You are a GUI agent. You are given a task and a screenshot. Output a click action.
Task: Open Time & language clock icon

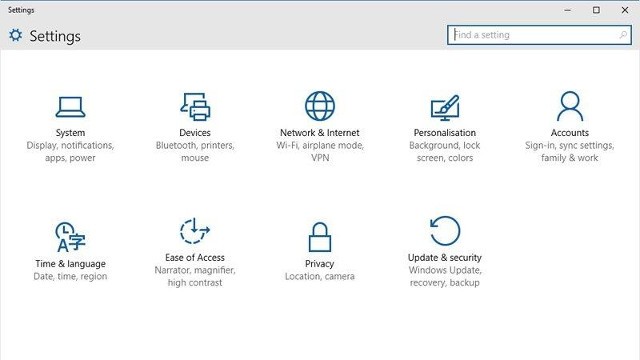(x=70, y=237)
